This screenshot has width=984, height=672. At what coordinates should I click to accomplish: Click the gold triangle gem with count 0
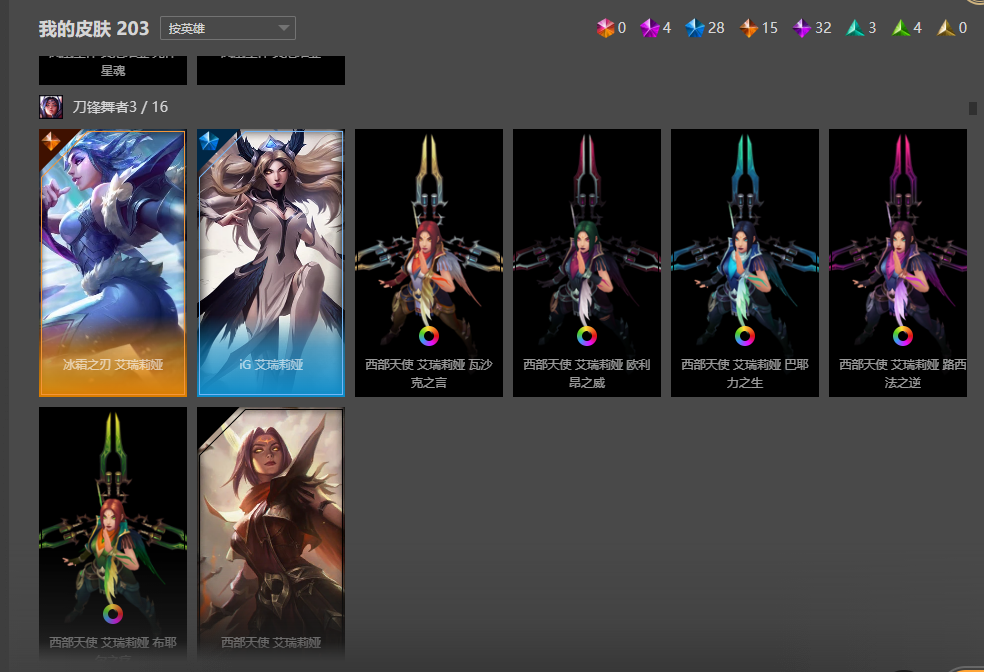pyautogui.click(x=946, y=28)
